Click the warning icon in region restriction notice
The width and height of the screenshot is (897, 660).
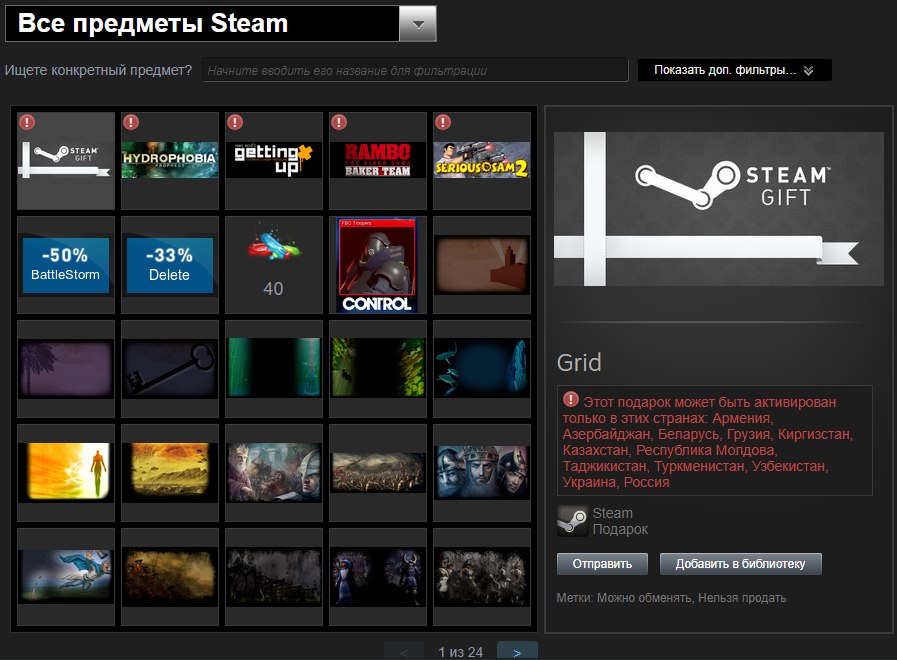571,399
